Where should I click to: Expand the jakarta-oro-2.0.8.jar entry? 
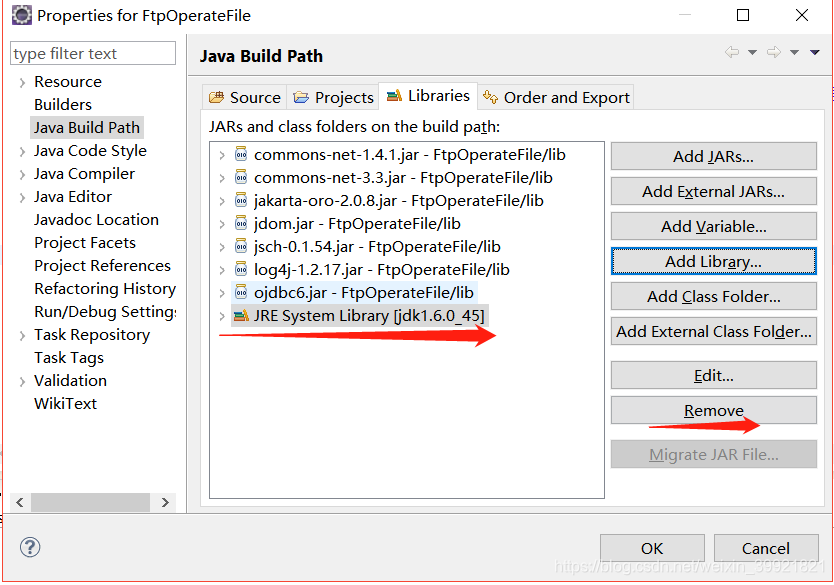[222, 201]
